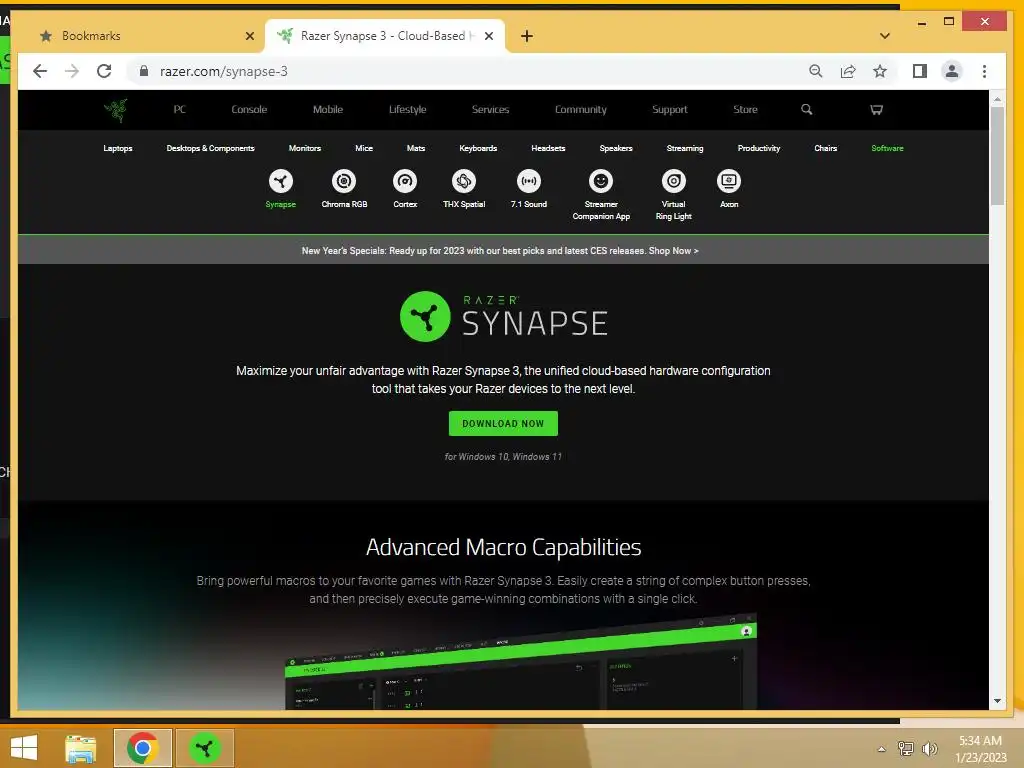Click the address bar URL
Viewport: 1024px width, 768px height.
pos(223,71)
